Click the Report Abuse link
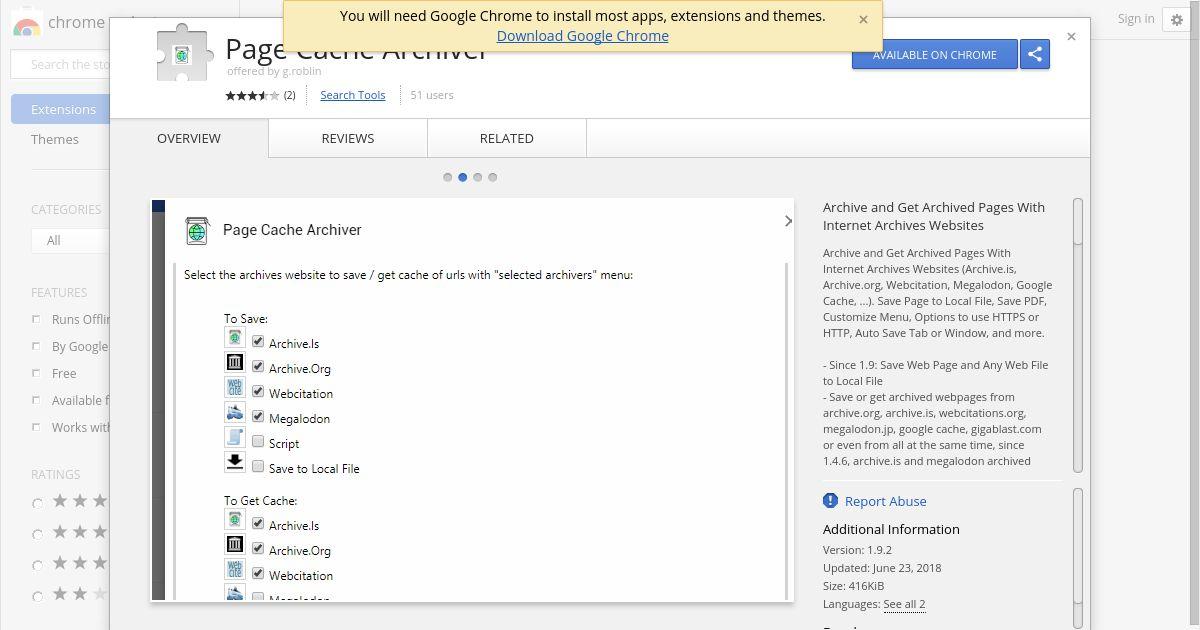 tap(886, 501)
